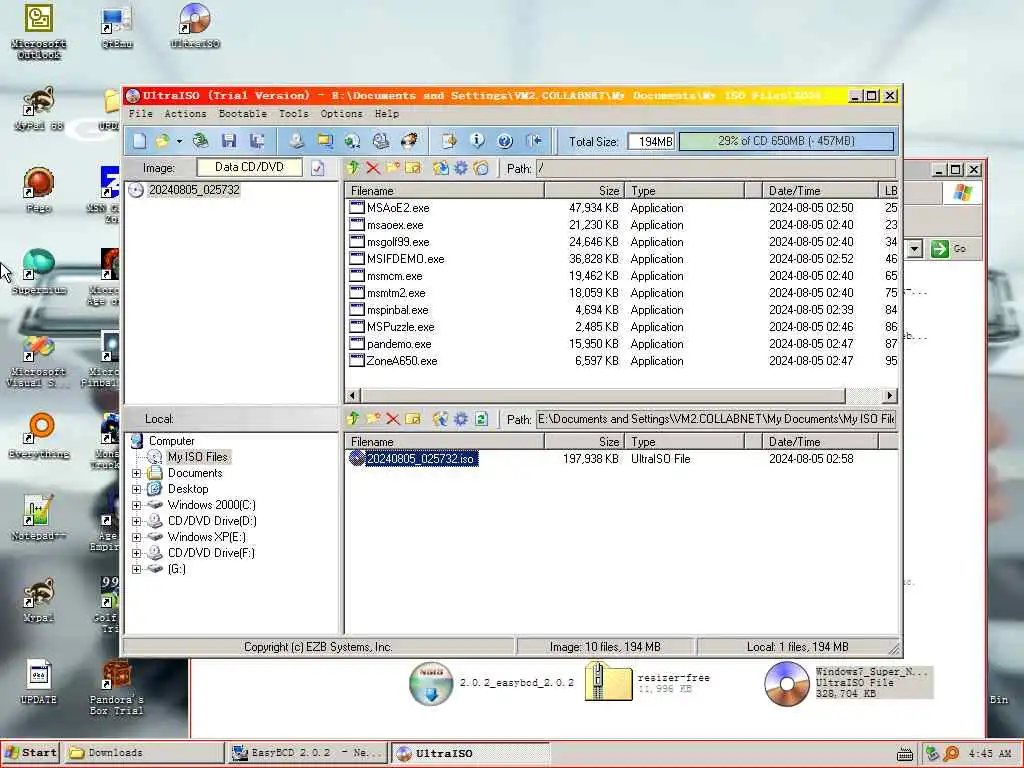Expand the CD/DVD Drive(F:) node
Screen dimensions: 1024x768
pyautogui.click(x=136, y=553)
